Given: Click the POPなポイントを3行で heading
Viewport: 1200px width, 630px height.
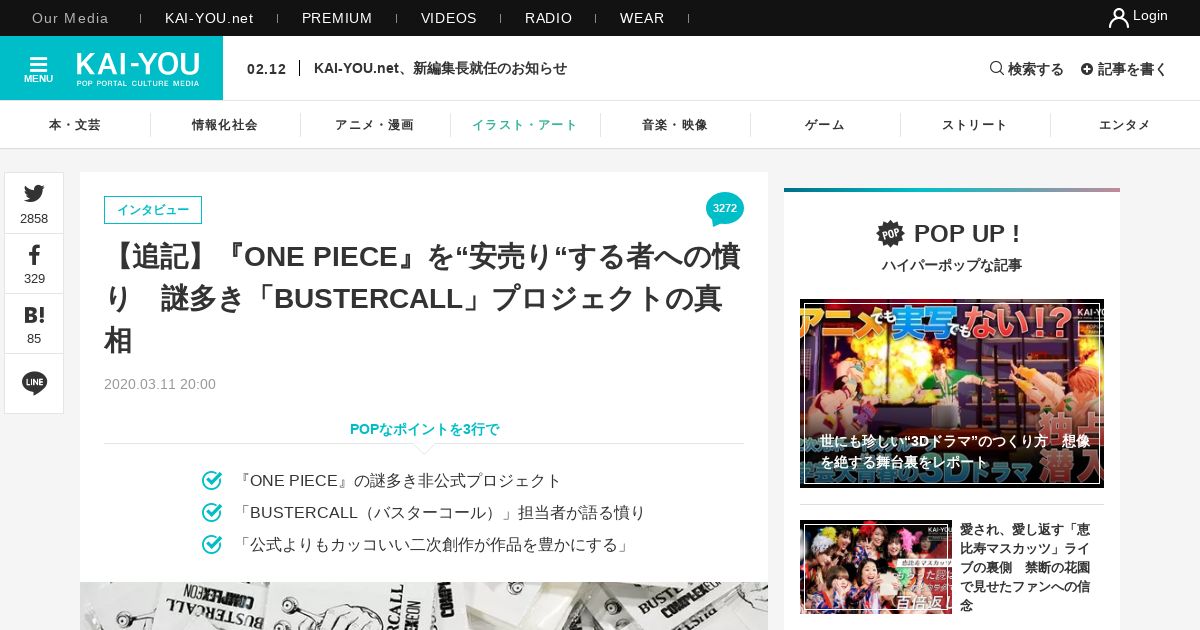Looking at the screenshot, I should [x=424, y=429].
